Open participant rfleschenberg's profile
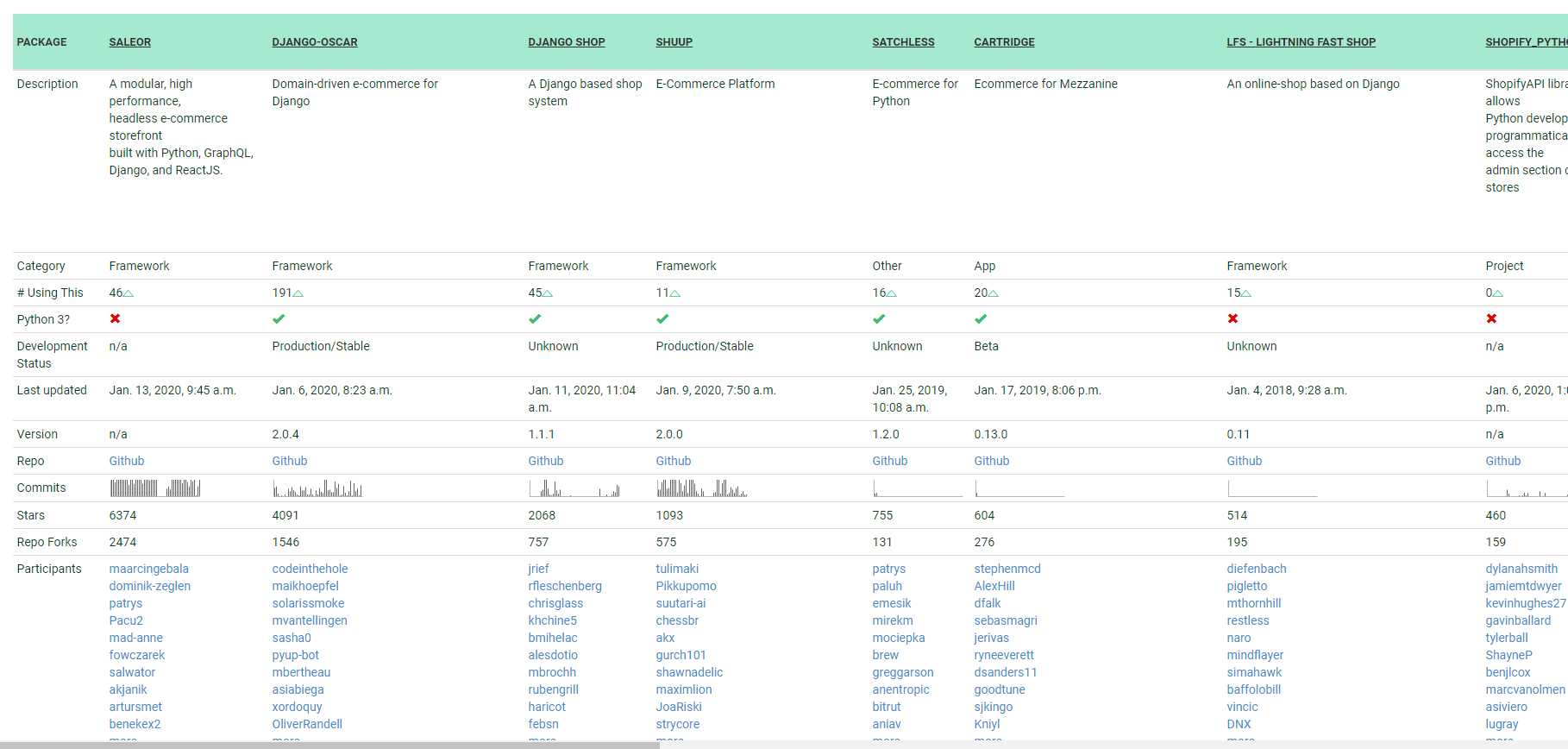This screenshot has width=1568, height=749. click(566, 586)
